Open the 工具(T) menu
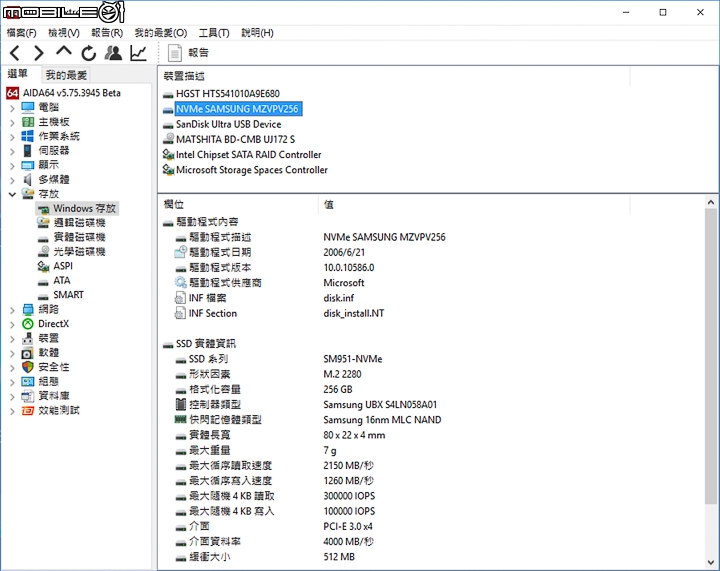Image resolution: width=720 pixels, height=571 pixels. point(214,33)
